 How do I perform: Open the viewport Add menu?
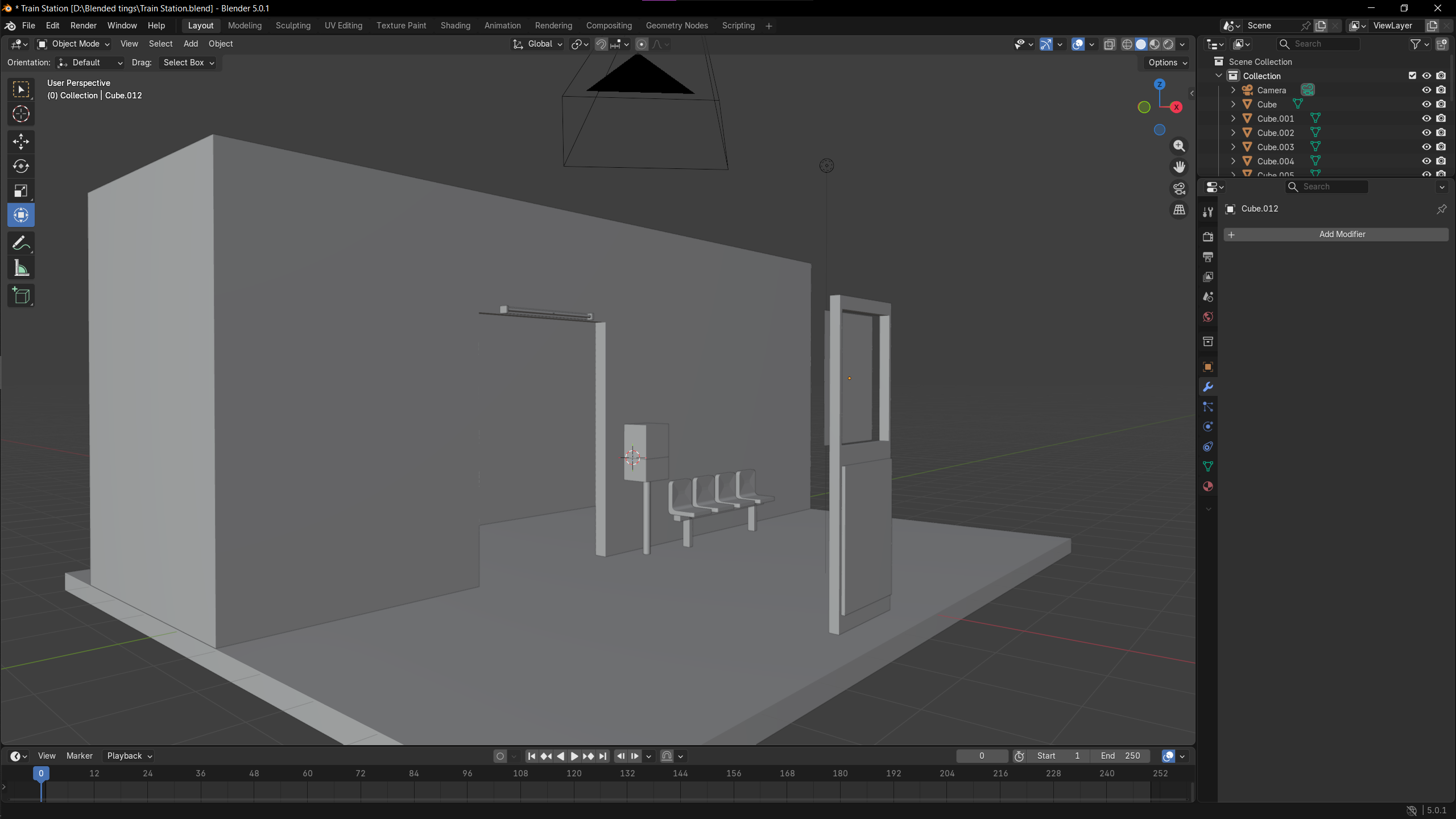click(x=191, y=44)
